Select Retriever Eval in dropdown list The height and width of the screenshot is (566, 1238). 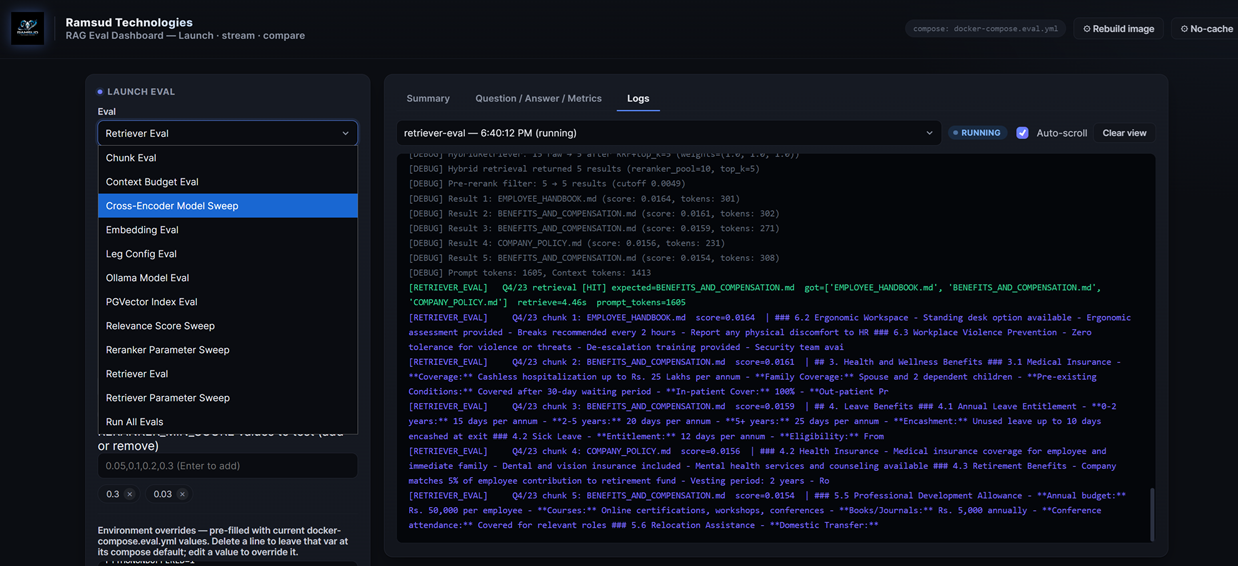(227, 374)
